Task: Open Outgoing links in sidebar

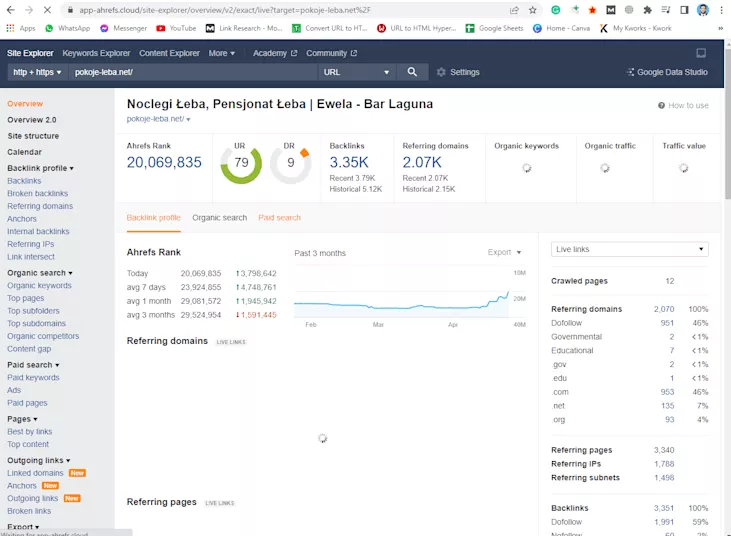Action: (x=33, y=498)
